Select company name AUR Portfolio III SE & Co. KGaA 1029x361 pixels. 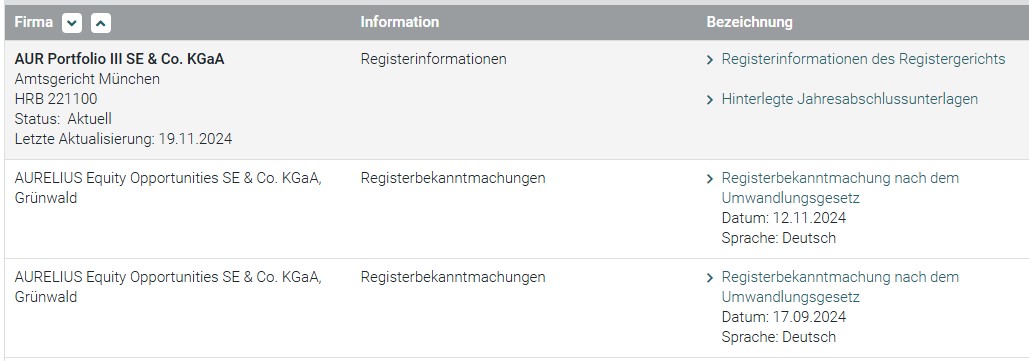tap(119, 59)
